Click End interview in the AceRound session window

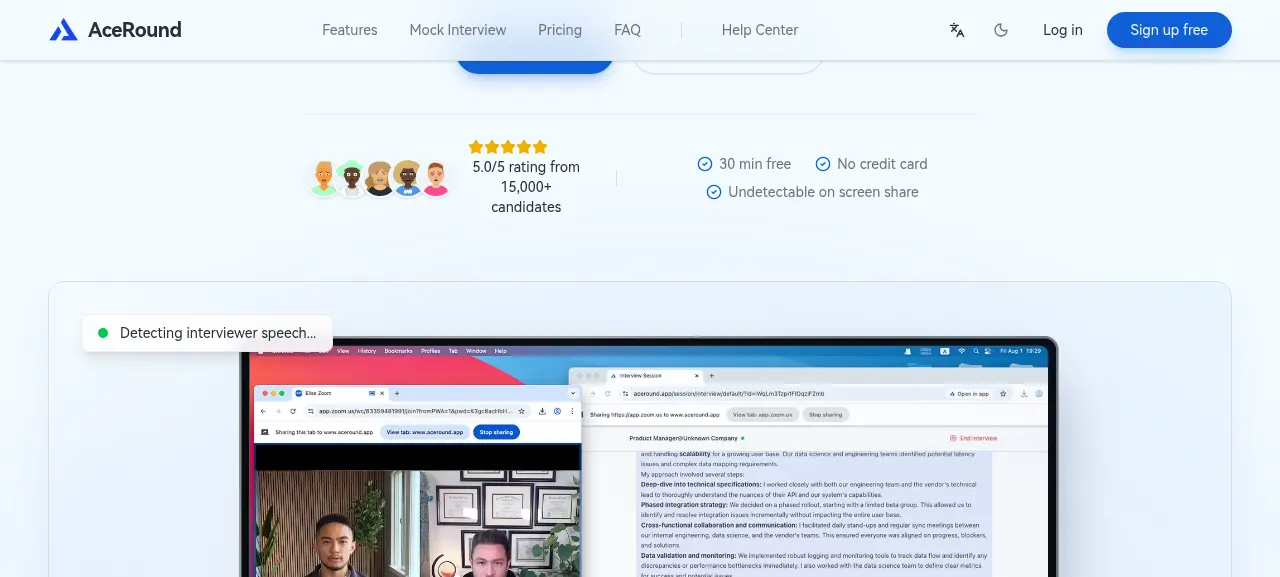[x=973, y=438]
